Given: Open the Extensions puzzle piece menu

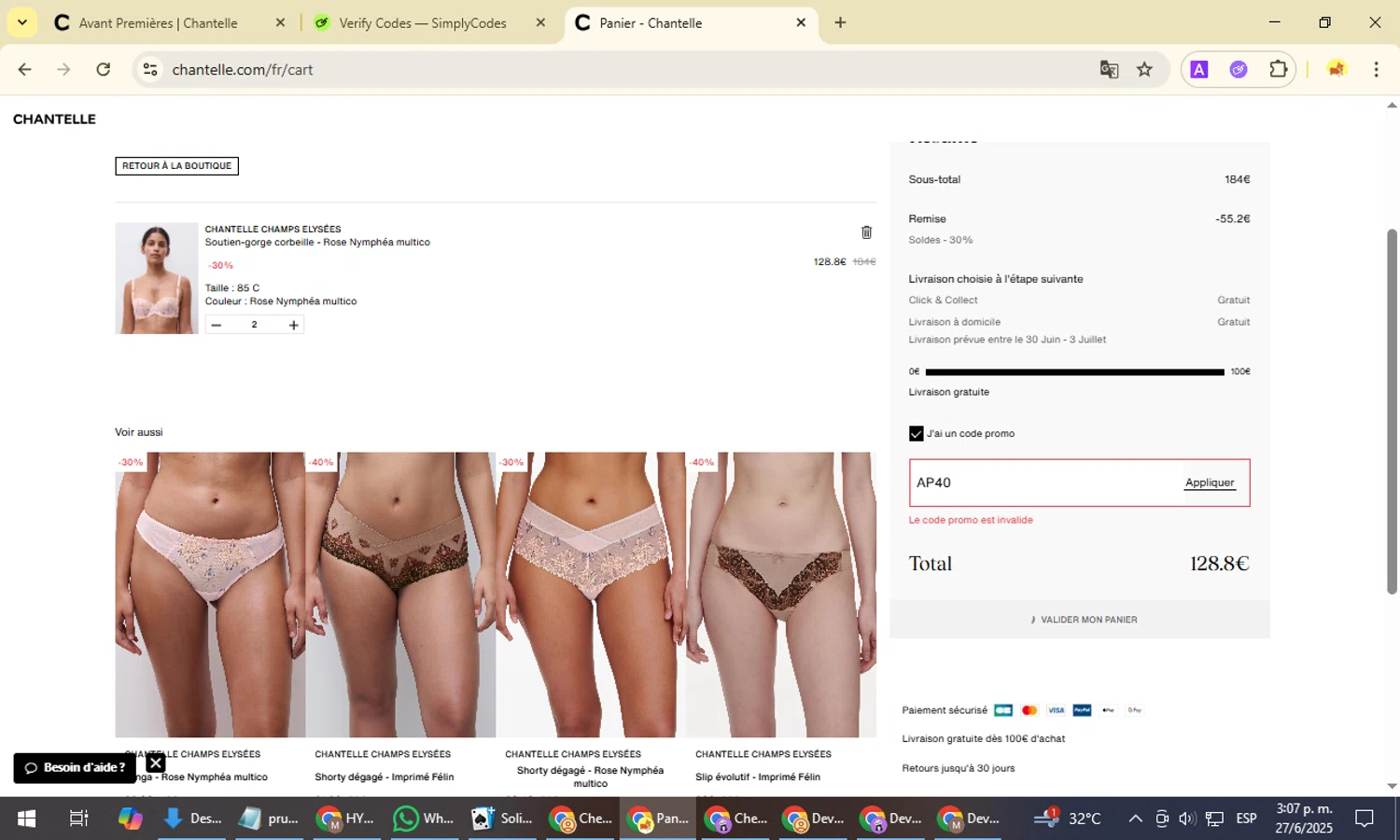Looking at the screenshot, I should 1278,69.
